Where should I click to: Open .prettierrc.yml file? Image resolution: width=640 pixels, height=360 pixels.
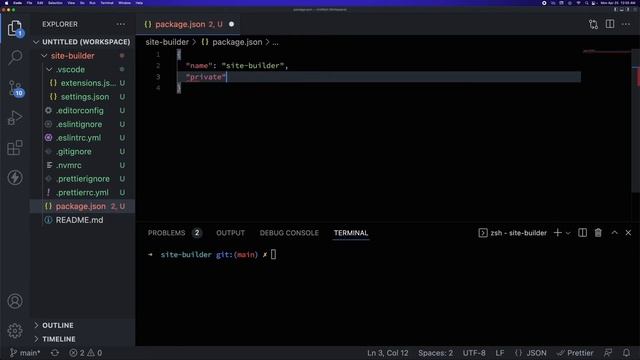click(x=82, y=192)
